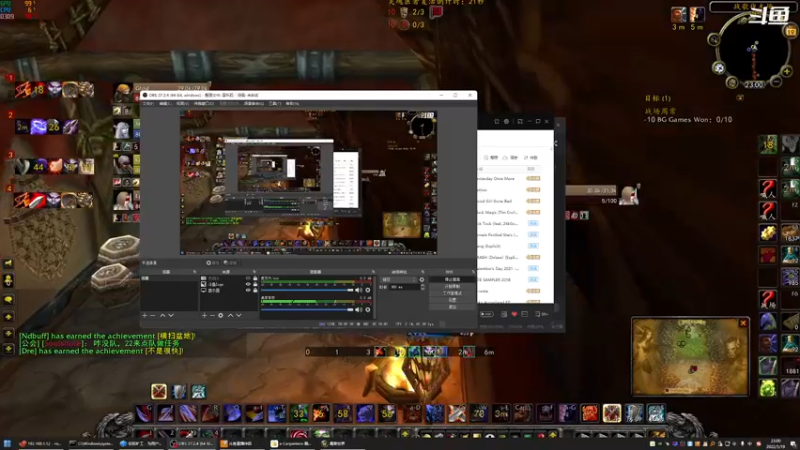Open scene transition type dropdown
Screen dimensions: 800x450
click(x=398, y=280)
